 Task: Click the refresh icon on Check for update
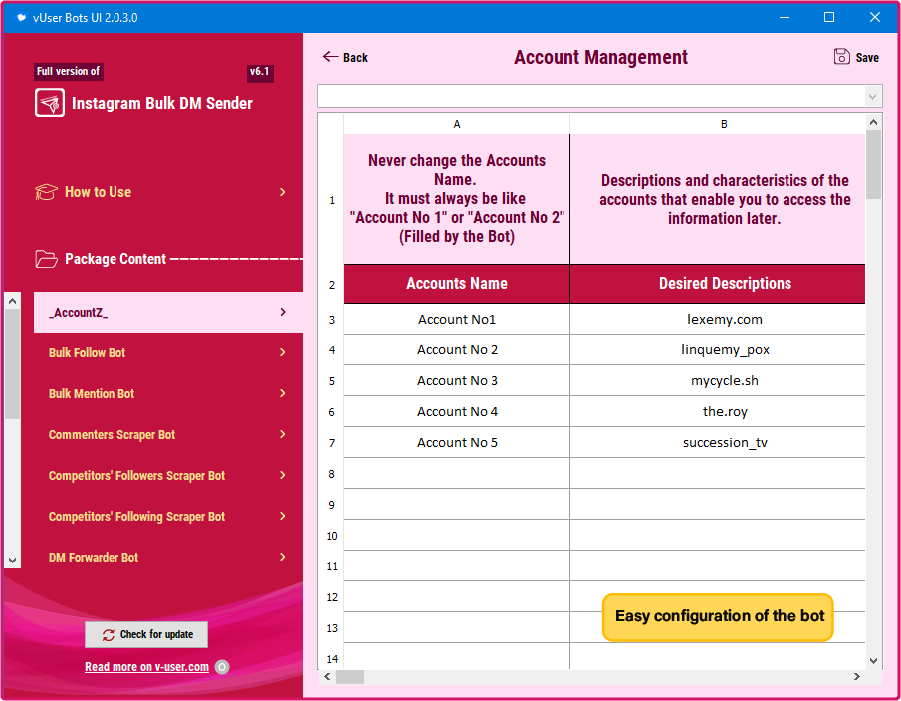(109, 634)
